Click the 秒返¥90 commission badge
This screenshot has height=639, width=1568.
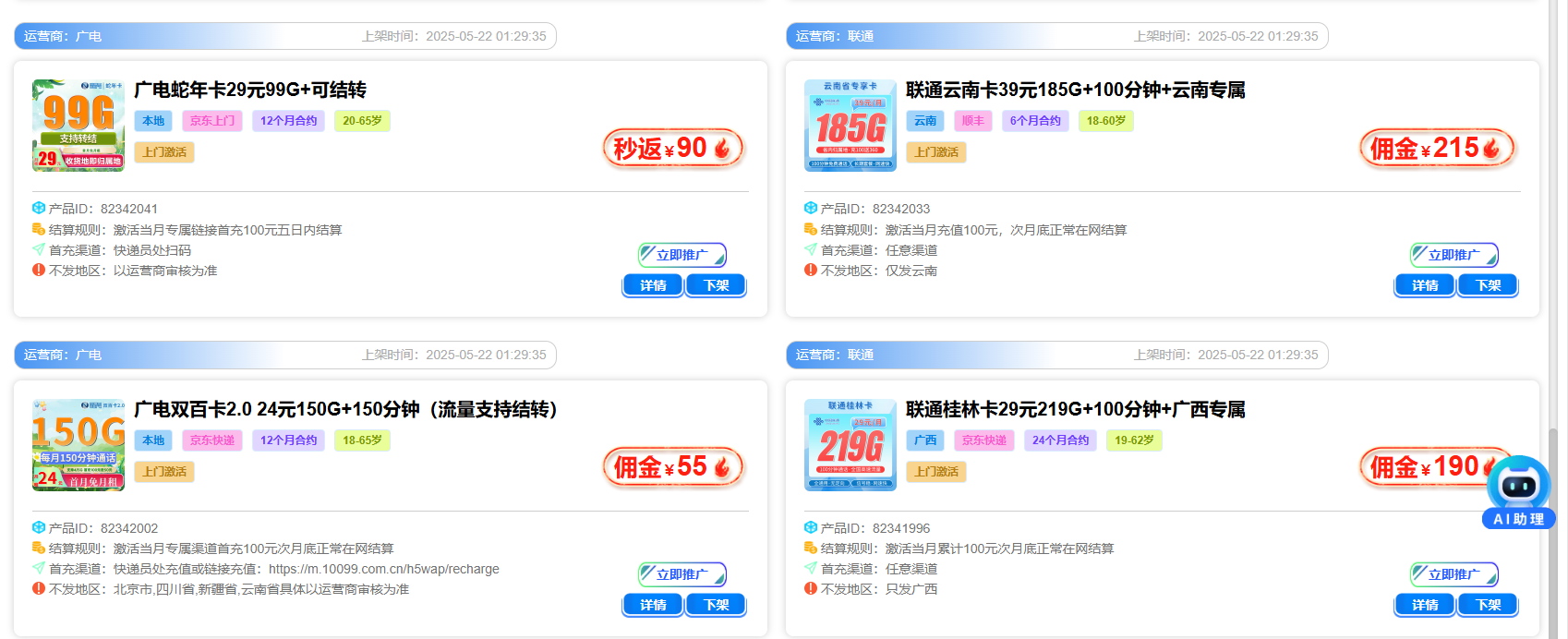click(x=673, y=148)
